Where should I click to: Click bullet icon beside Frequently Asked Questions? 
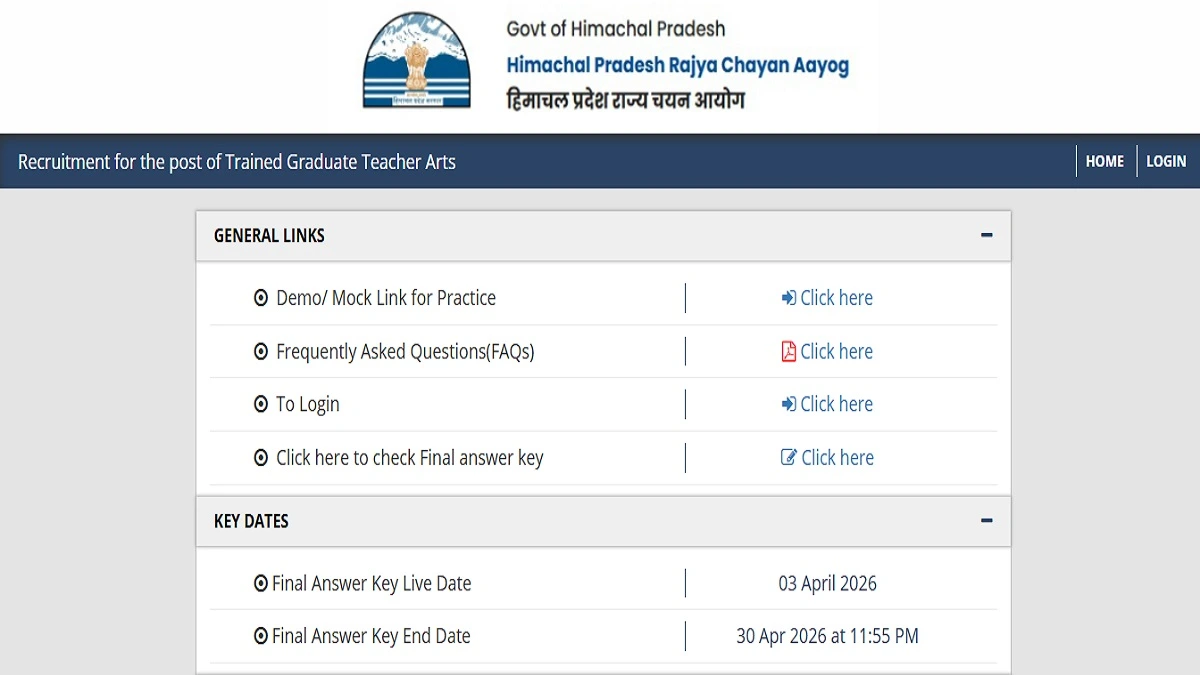point(261,352)
